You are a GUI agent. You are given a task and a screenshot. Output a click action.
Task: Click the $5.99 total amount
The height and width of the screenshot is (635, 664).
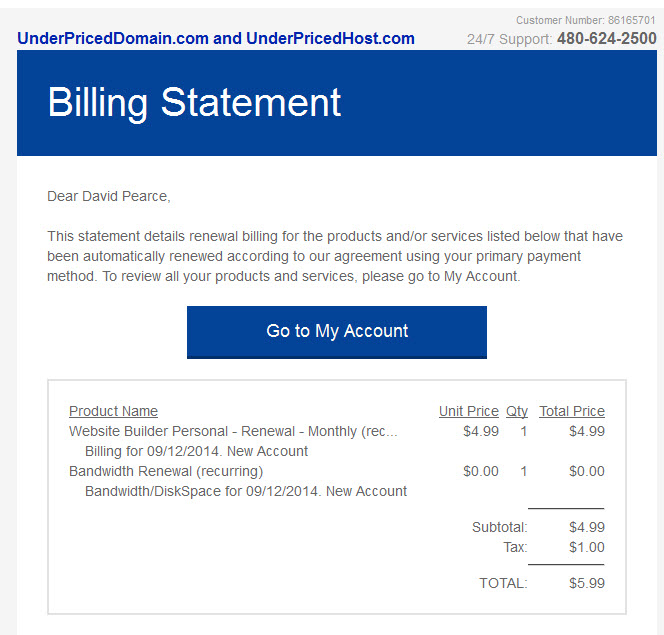[587, 583]
